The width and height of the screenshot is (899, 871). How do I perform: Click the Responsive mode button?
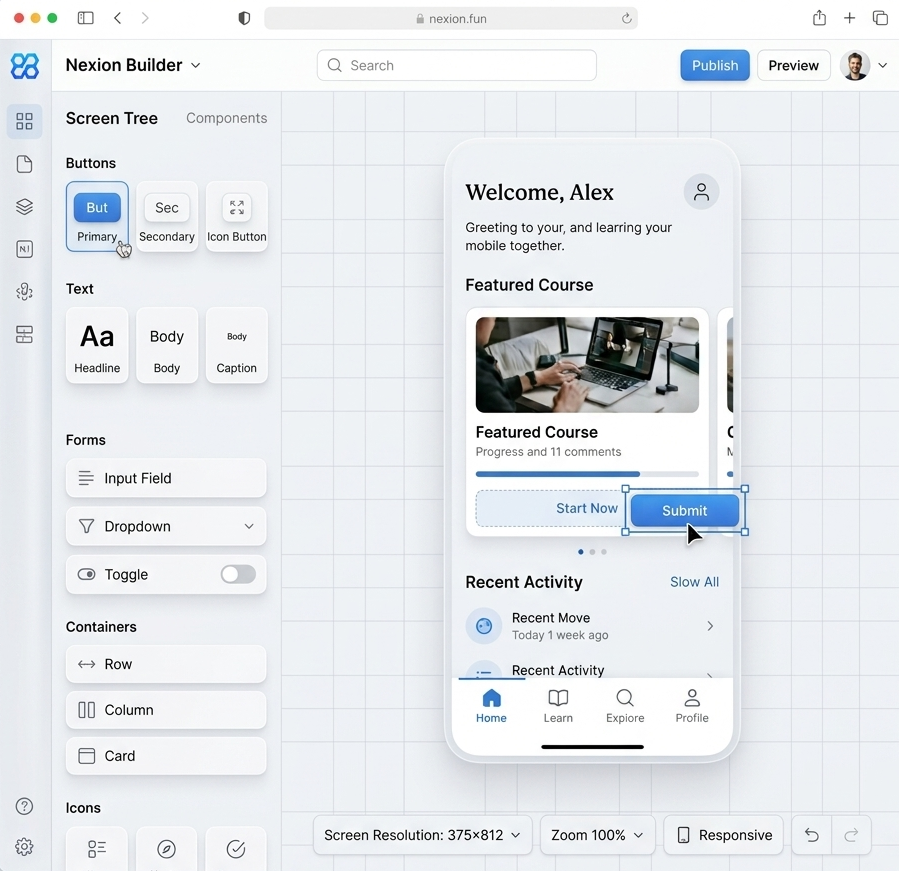[x=724, y=835]
